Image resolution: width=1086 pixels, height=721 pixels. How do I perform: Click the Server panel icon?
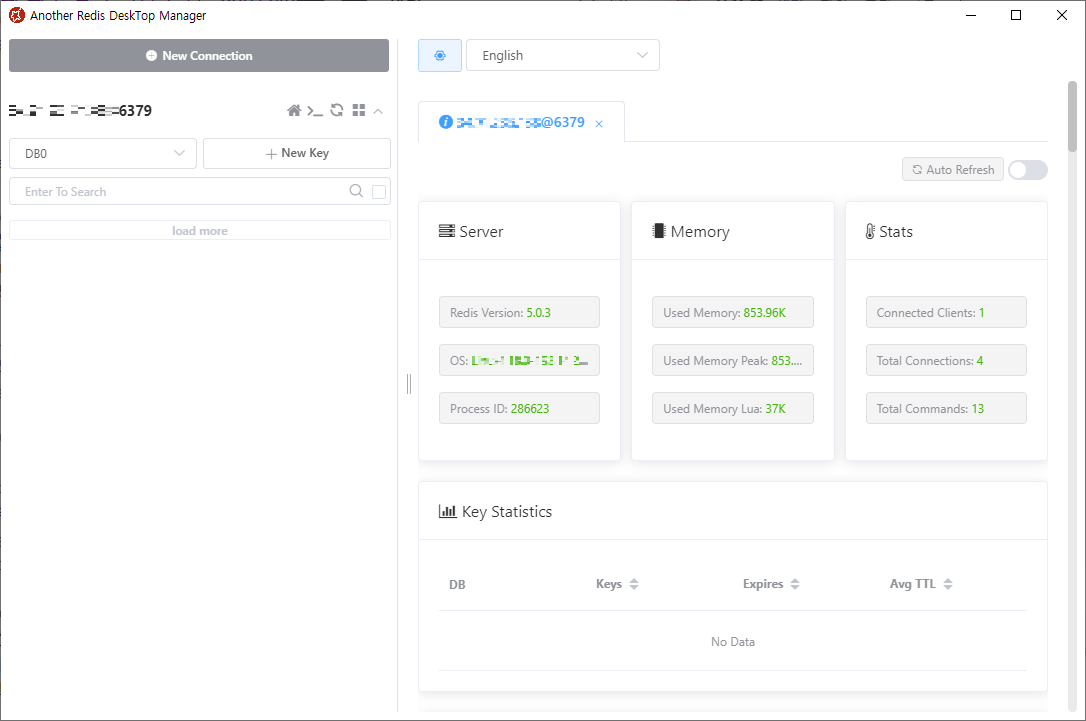point(447,231)
